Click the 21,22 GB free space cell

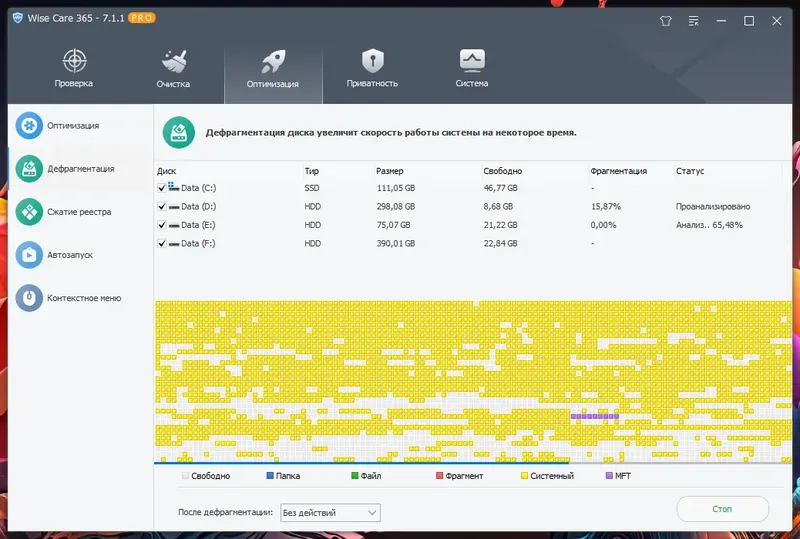(x=501, y=225)
